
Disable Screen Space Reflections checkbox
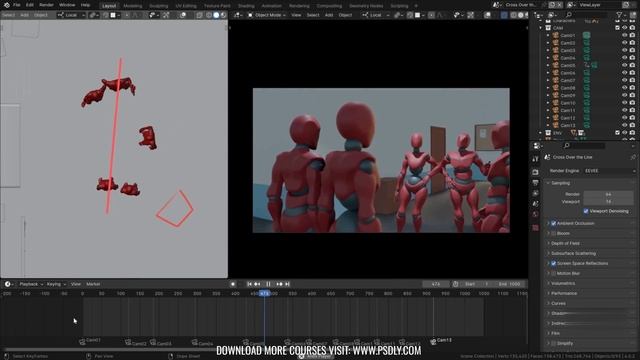click(x=553, y=264)
